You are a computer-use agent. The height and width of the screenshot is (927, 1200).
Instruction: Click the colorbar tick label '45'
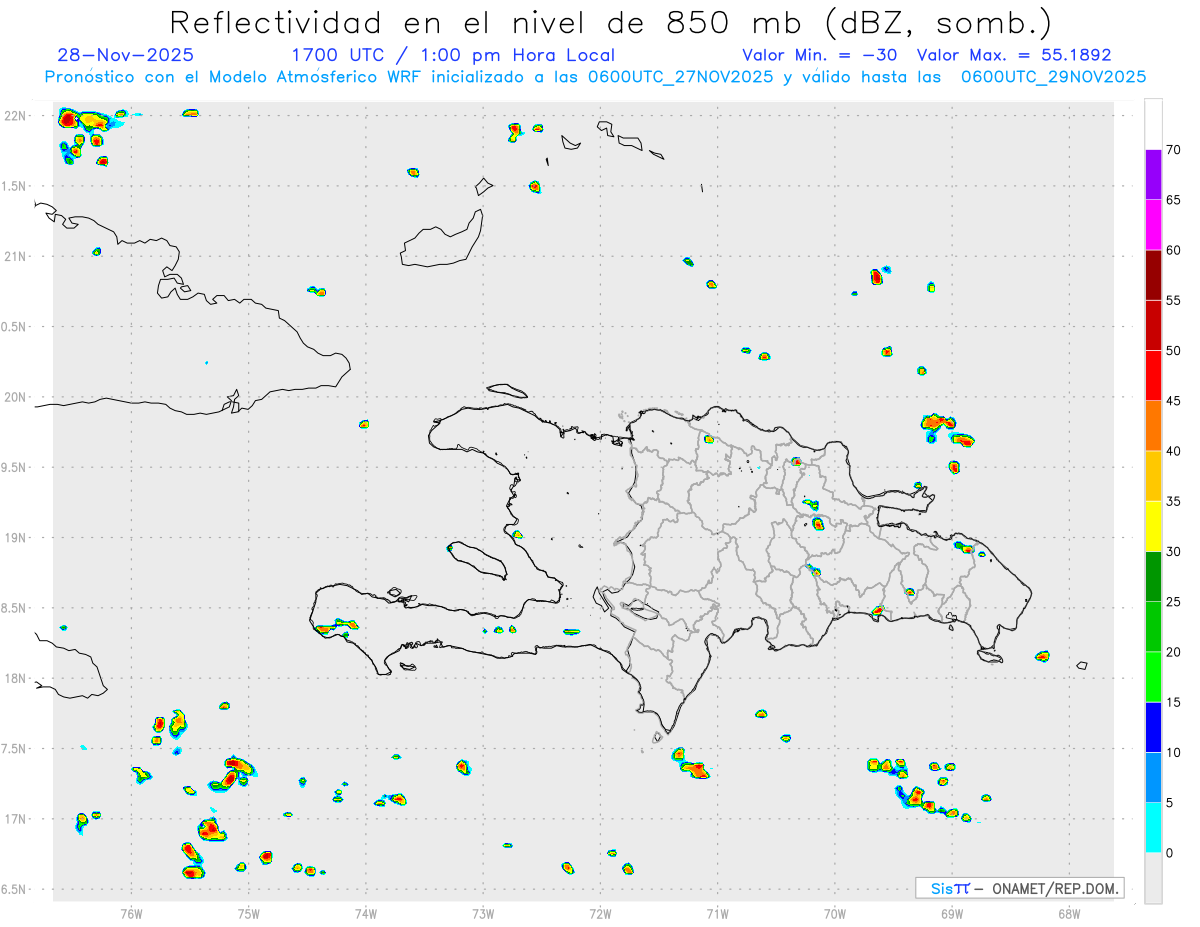[1174, 401]
